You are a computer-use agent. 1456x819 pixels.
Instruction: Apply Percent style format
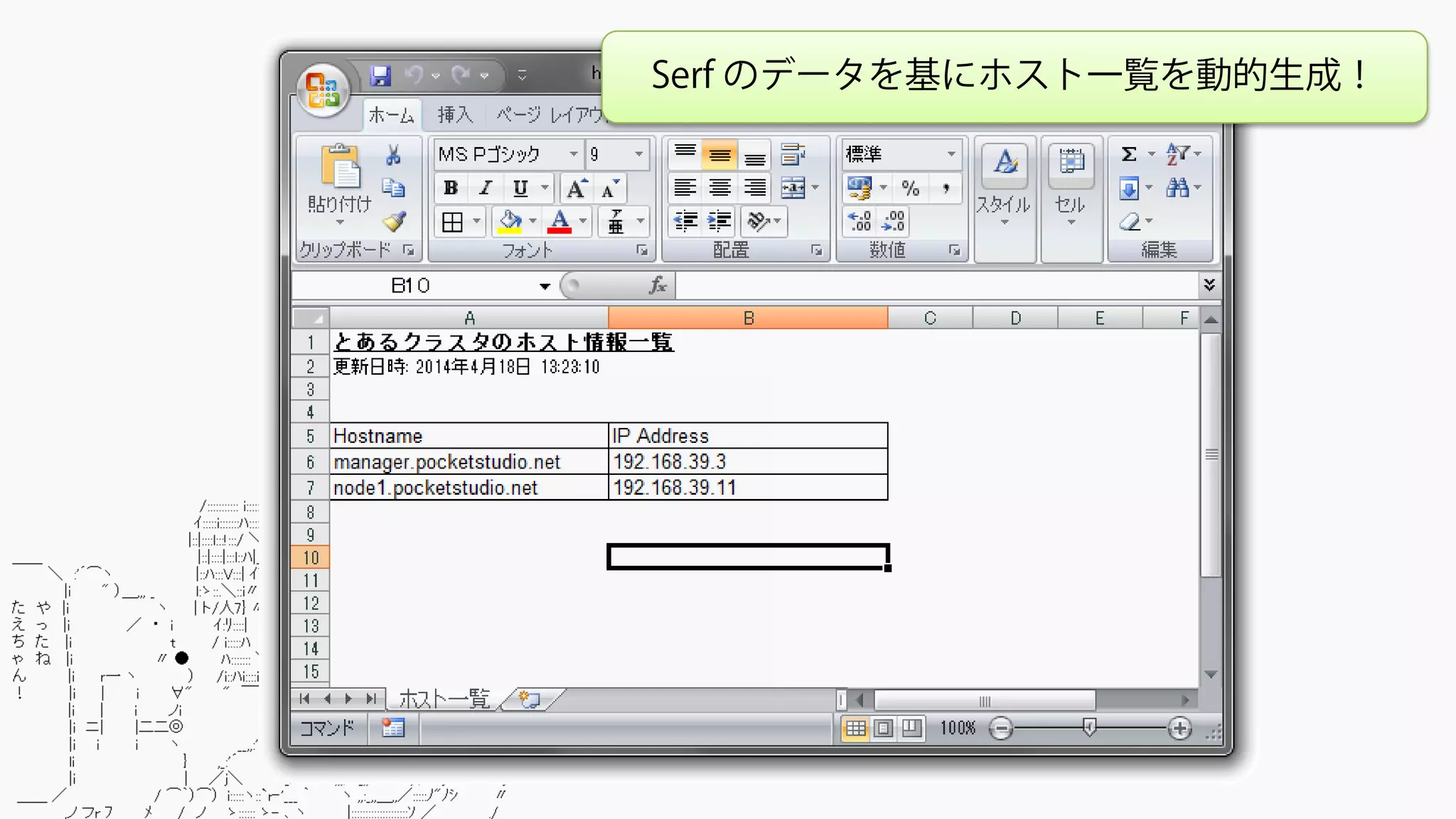click(910, 188)
